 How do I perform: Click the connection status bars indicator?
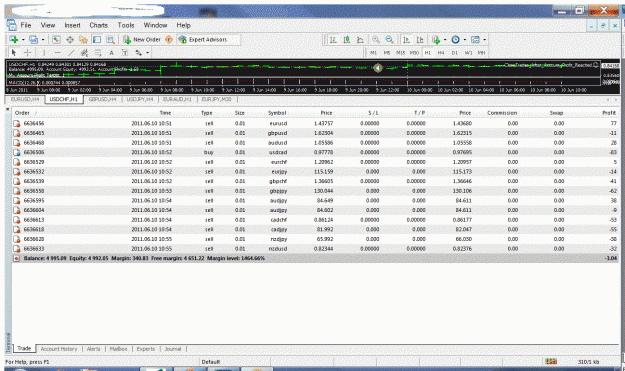pos(551,361)
